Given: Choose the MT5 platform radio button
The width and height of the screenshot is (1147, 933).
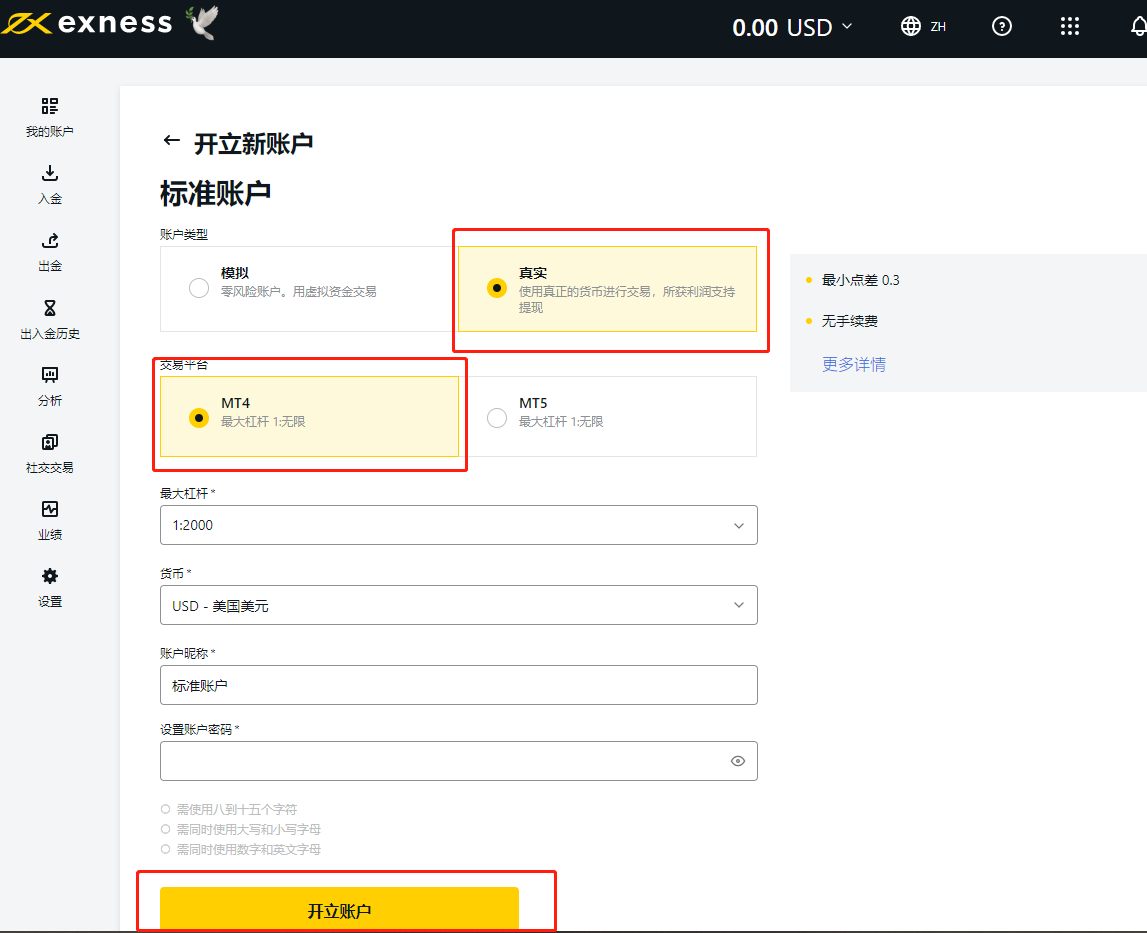Looking at the screenshot, I should tap(497, 418).
